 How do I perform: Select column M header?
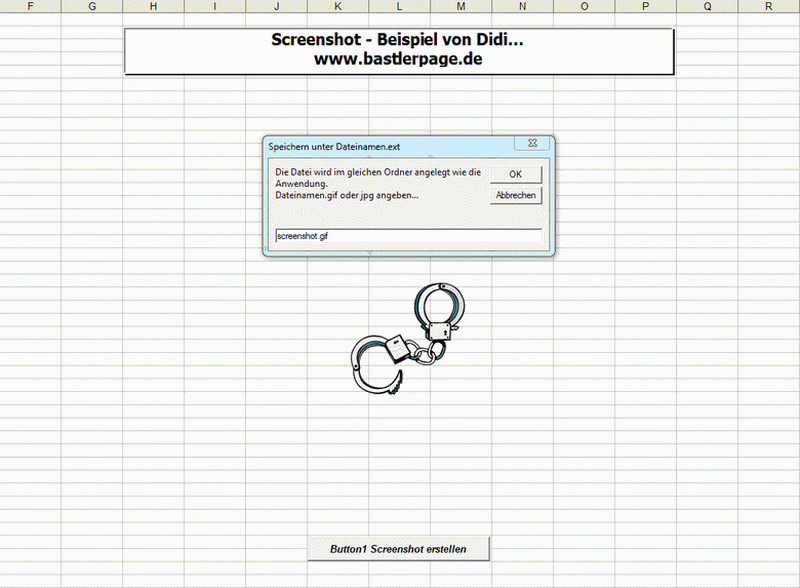461,6
